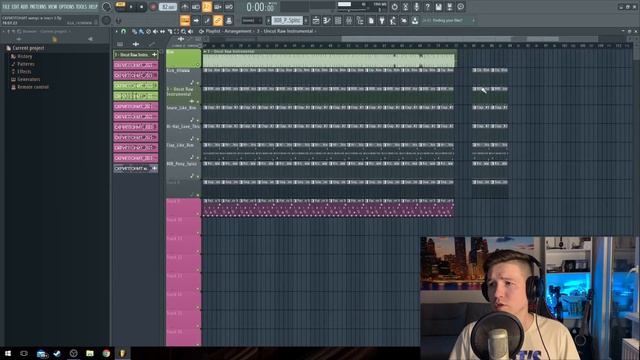Screen dimensions: 640x360
Task: Select the Delete tool in the playlist
Action: click(148, 31)
